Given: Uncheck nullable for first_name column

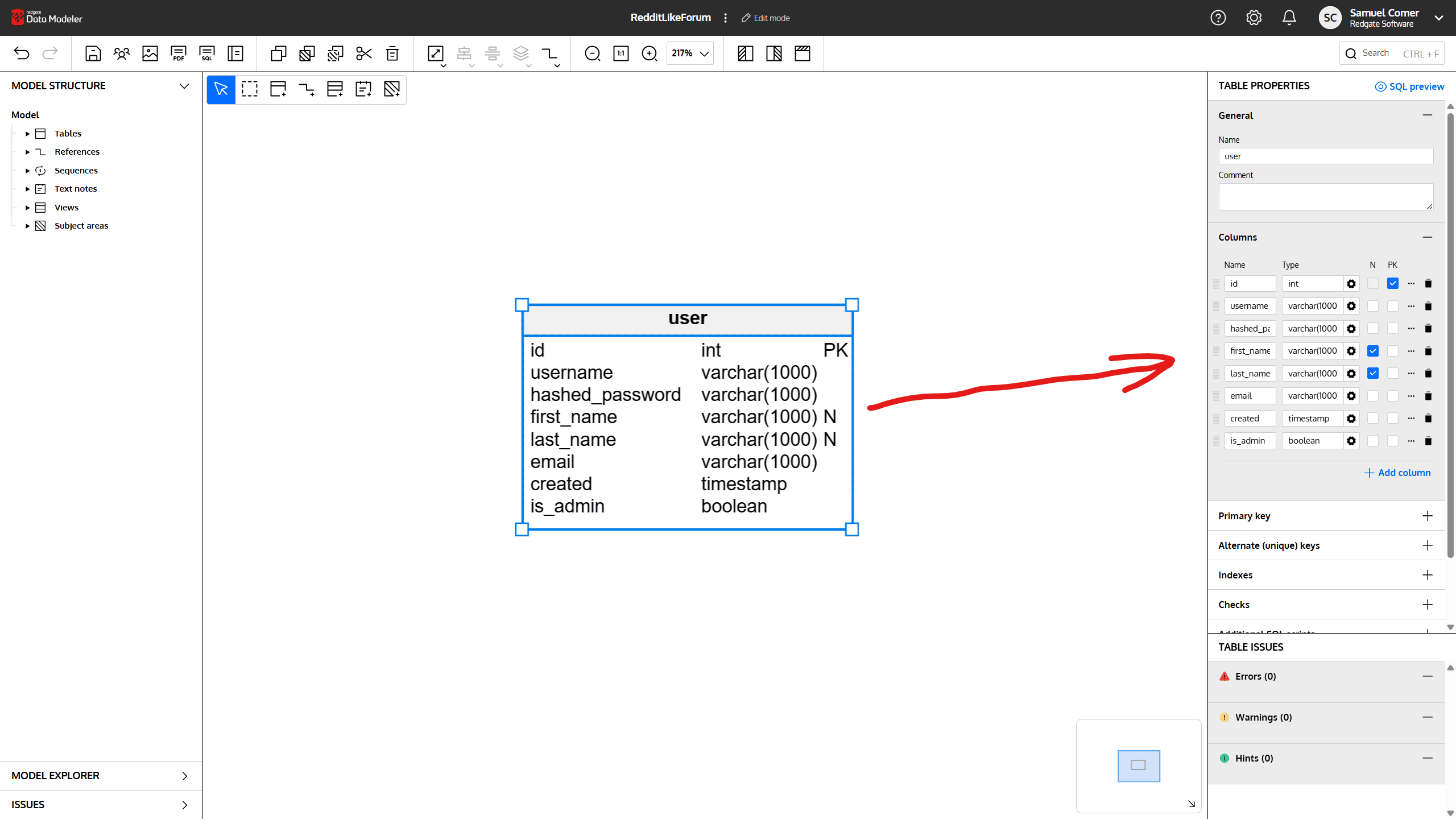Looking at the screenshot, I should tap(1373, 351).
